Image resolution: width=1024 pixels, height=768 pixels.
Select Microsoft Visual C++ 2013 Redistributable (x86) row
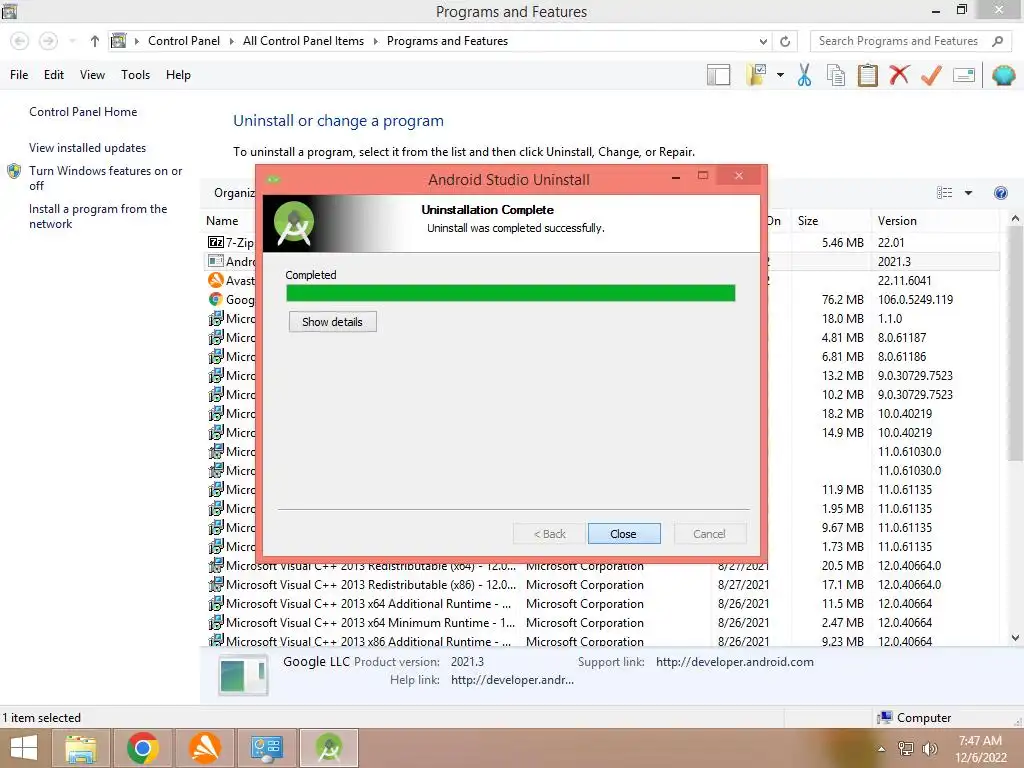pyautogui.click(x=601, y=584)
